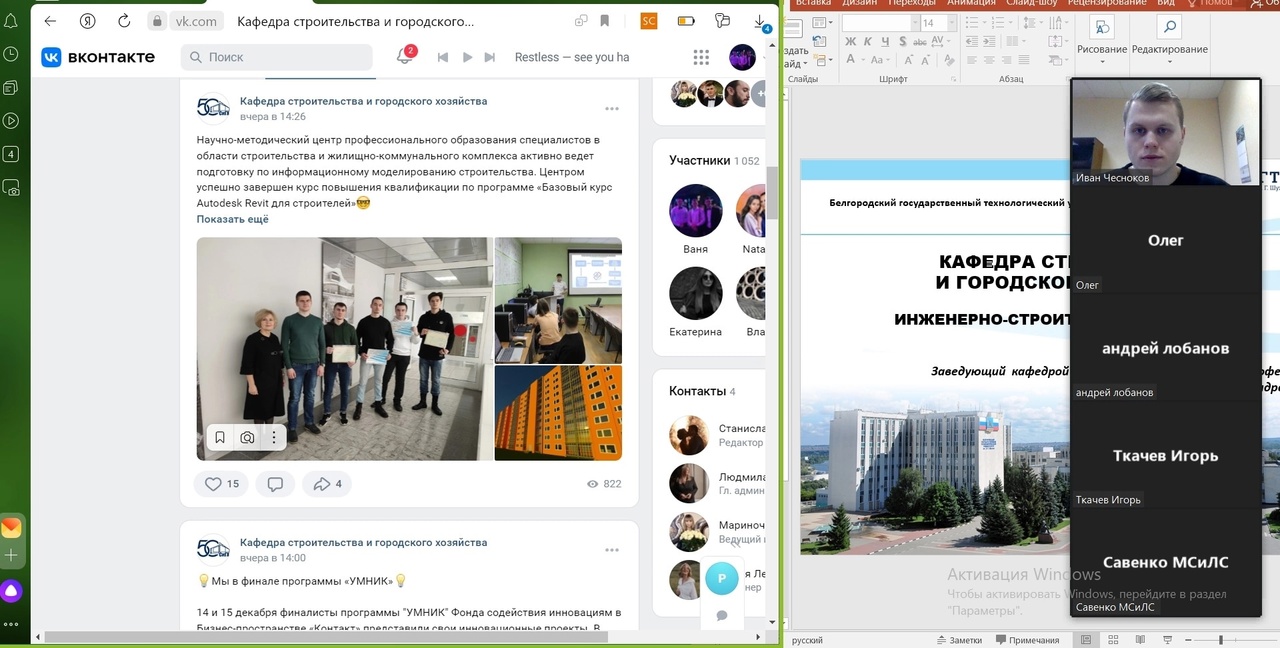Switch to Вид tab in PowerPoint
This screenshot has height=648, width=1280.
(x=1166, y=4)
